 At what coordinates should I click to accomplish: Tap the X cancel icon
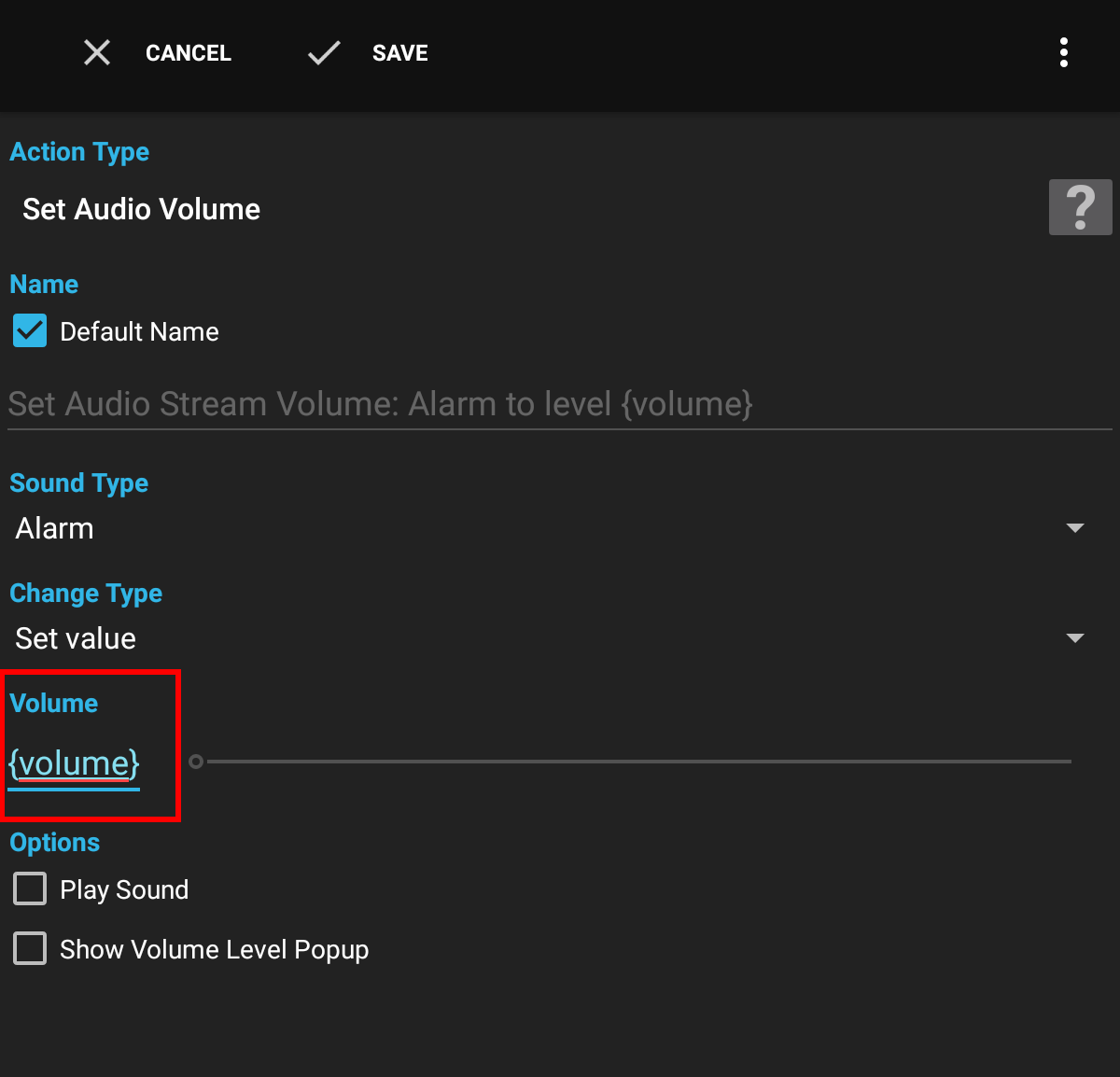(x=97, y=52)
